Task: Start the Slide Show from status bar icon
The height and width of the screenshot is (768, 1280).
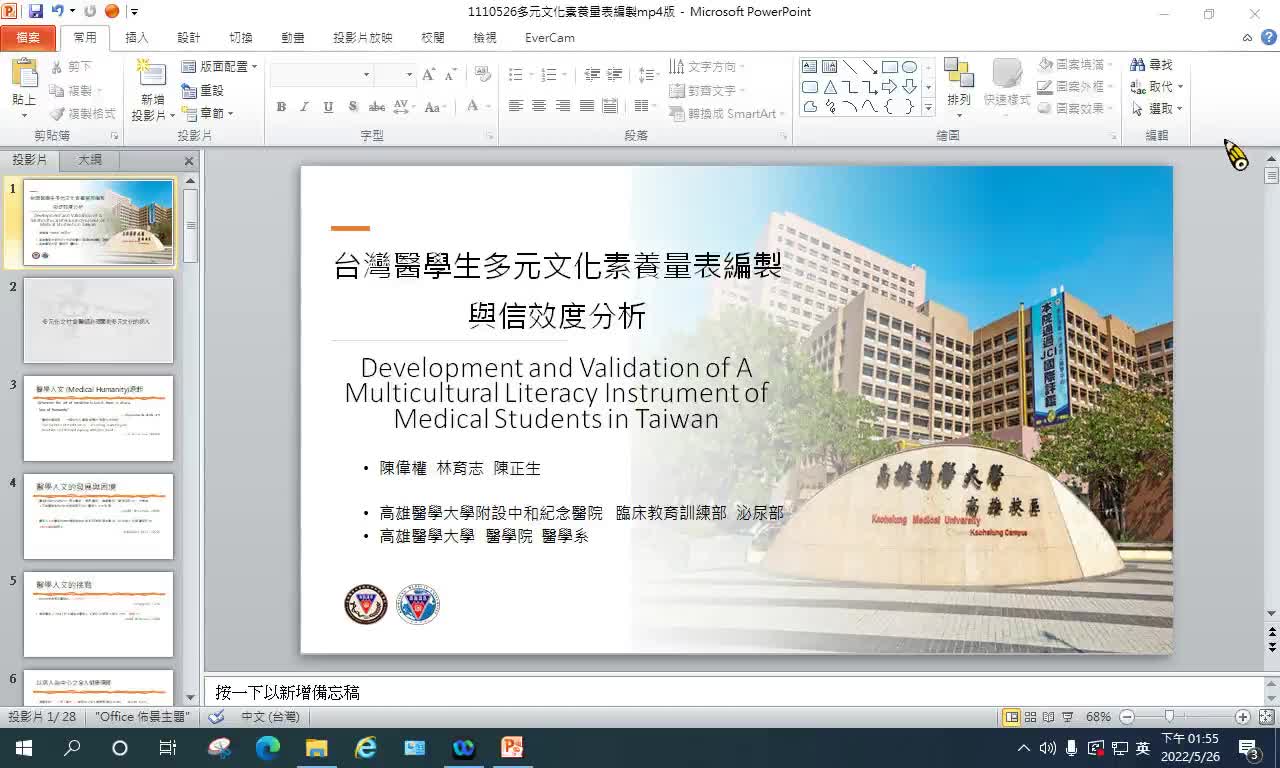Action: tap(1066, 717)
